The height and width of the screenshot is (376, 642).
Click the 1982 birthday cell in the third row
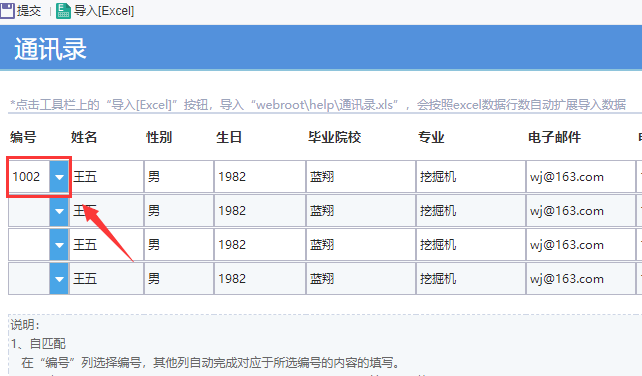pos(260,245)
